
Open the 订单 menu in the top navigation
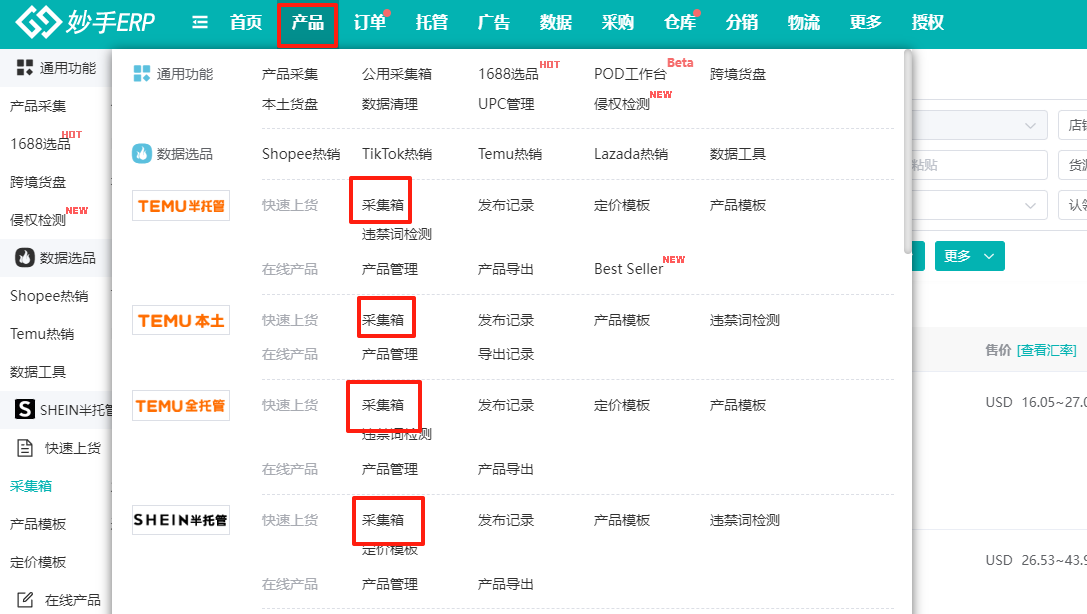(x=370, y=22)
